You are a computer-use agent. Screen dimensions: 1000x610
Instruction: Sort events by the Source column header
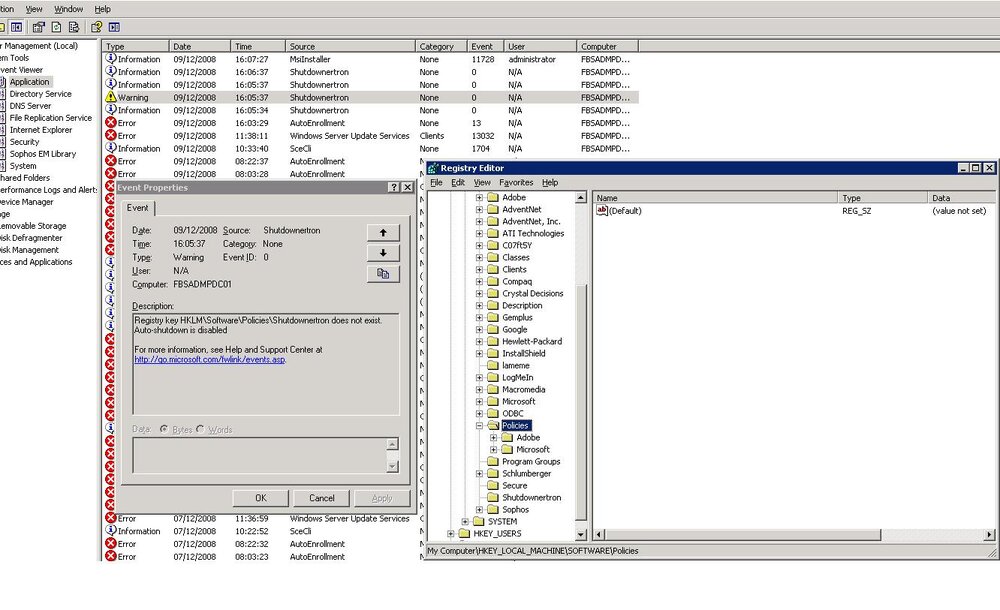[350, 46]
